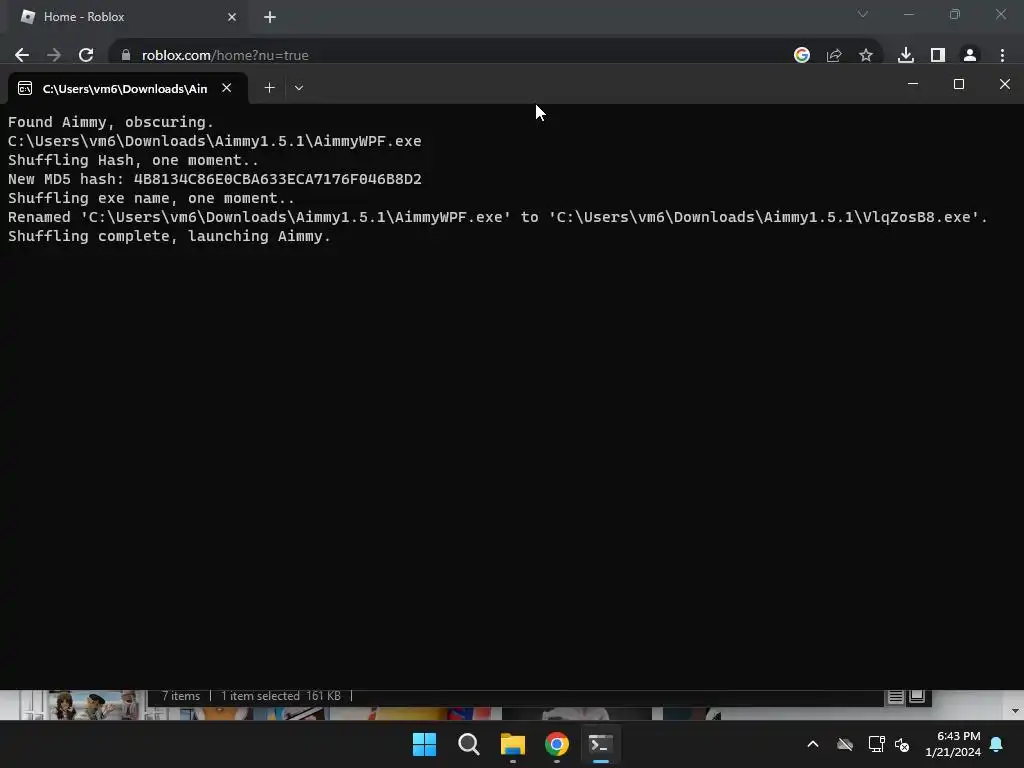Image resolution: width=1024 pixels, height=768 pixels.
Task: Open a new Chrome tab
Action: (x=270, y=17)
